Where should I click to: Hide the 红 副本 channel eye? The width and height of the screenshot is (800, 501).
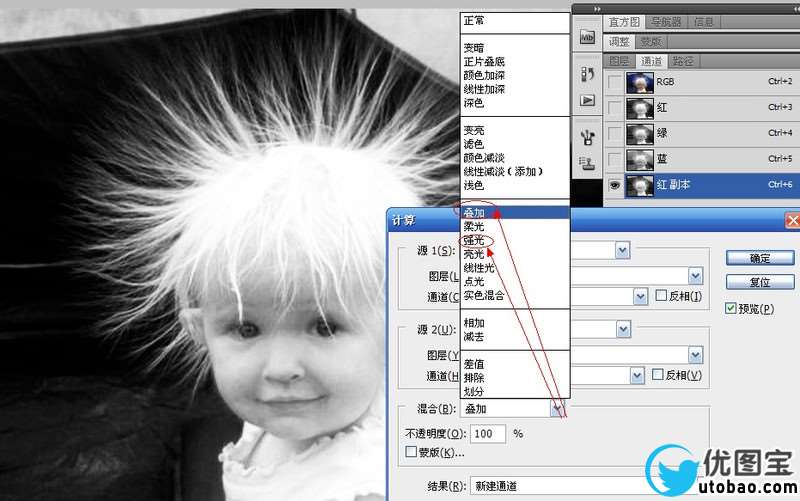(x=615, y=185)
